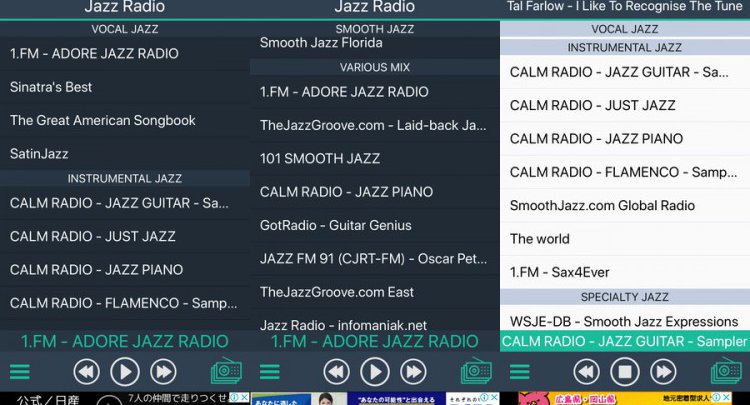This screenshot has width=750, height=405.
Task: Select WSJE-DB - Smooth Jazz Expressions station
Action: tap(625, 319)
